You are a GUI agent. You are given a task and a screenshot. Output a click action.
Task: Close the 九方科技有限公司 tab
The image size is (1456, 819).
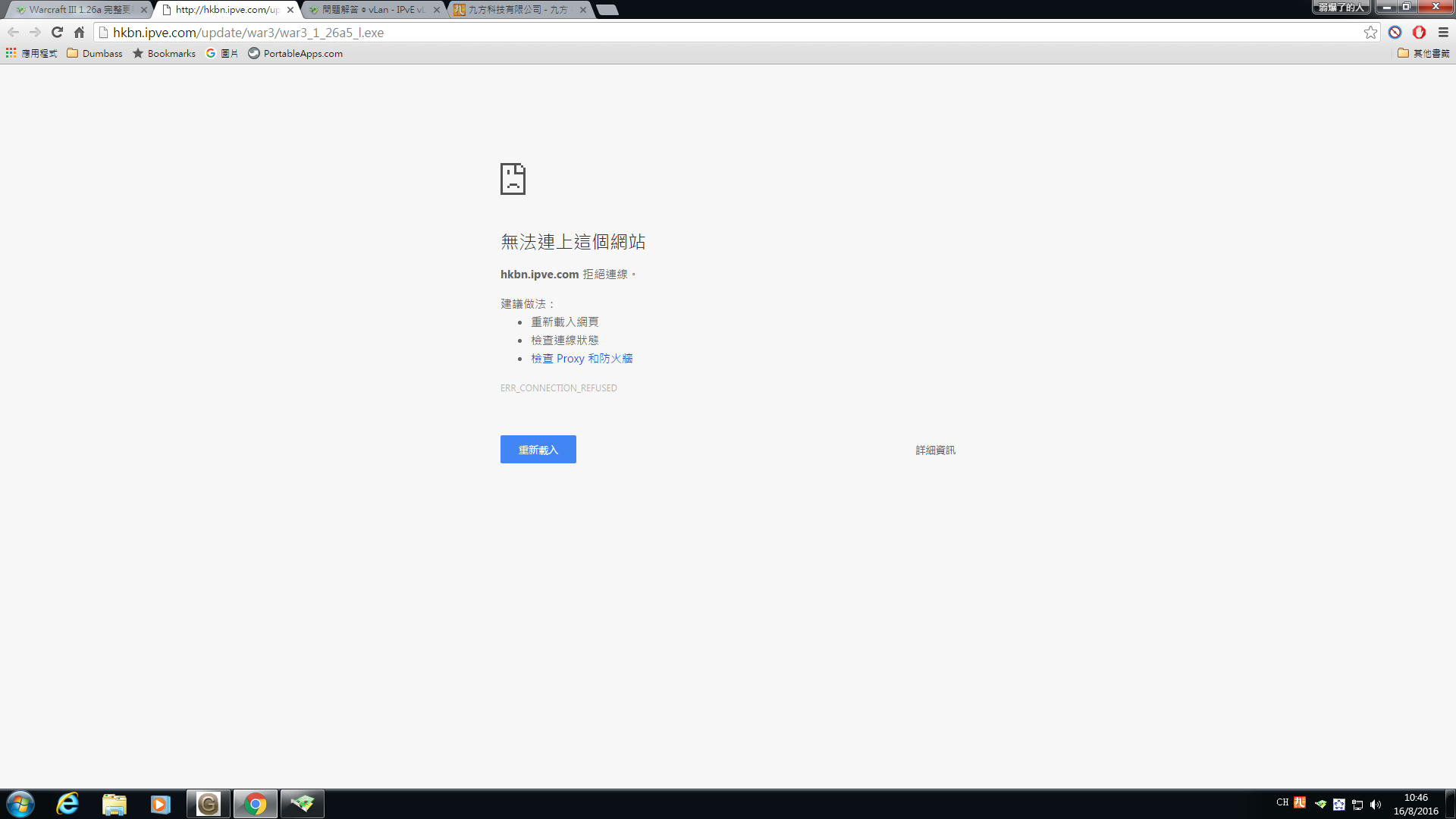(x=582, y=10)
